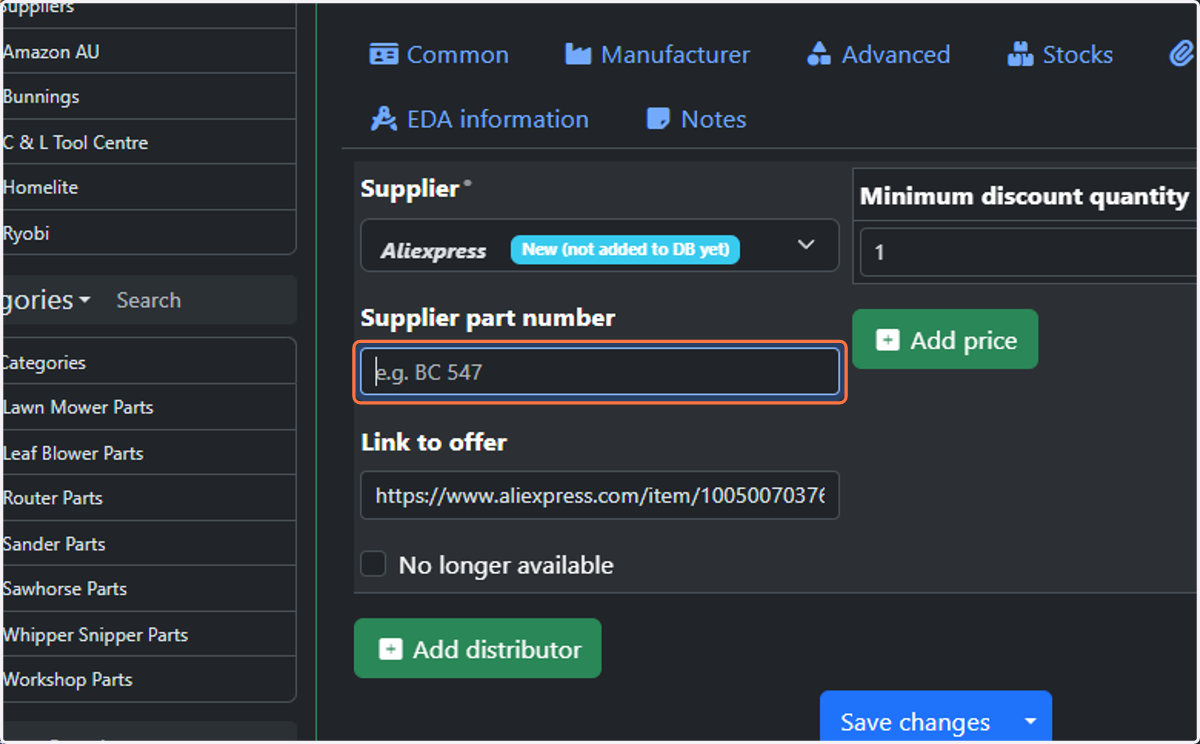
Task: Select Whipper Snipper Parts category
Action: [x=148, y=634]
